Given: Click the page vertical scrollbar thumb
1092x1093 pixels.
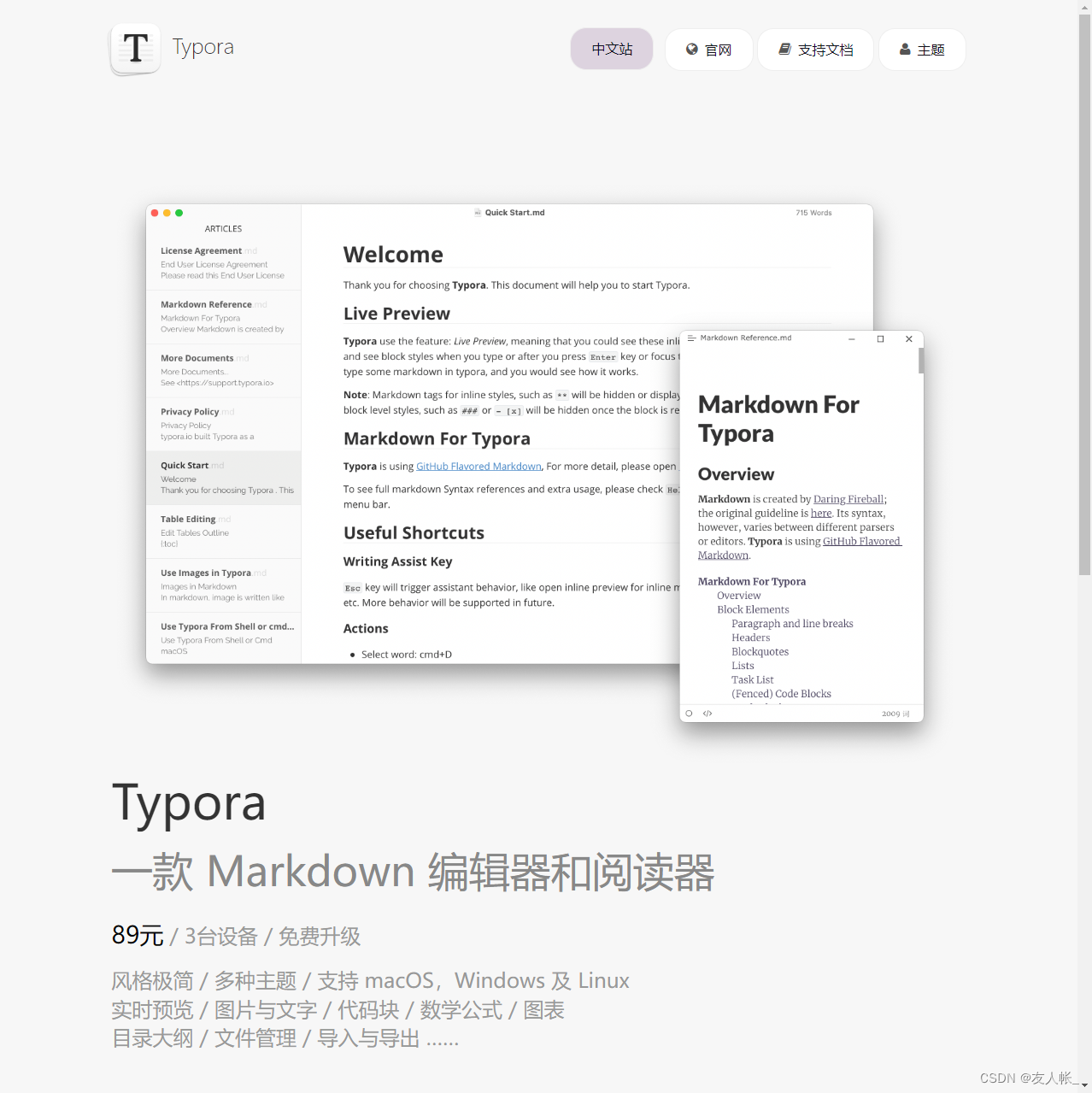Looking at the screenshot, I should (1084, 295).
